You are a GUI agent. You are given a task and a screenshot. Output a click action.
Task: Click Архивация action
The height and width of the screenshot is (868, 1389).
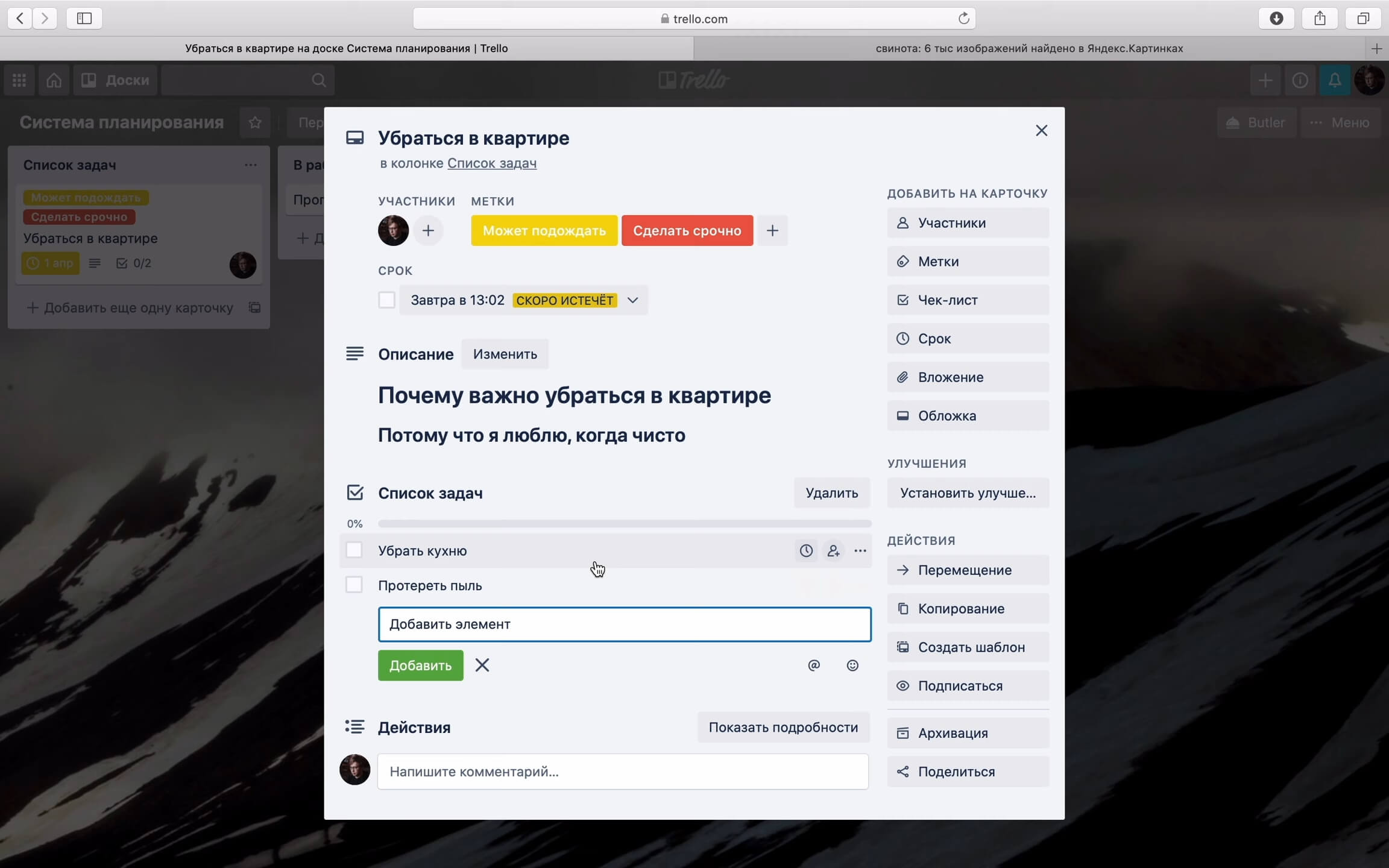point(968,733)
